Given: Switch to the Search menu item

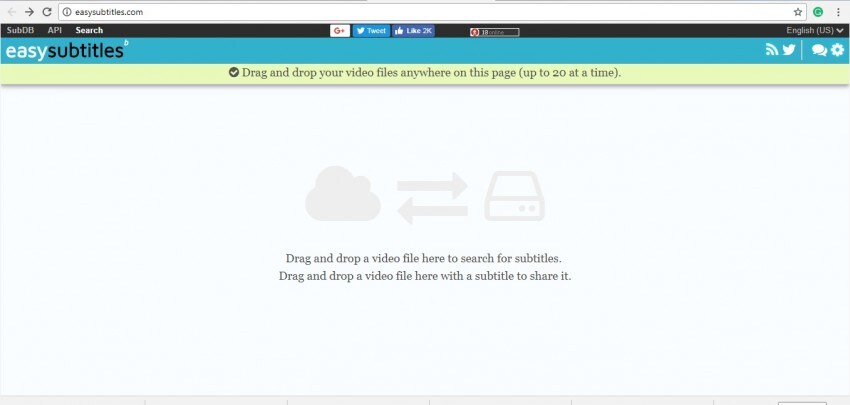Looking at the screenshot, I should tap(89, 31).
